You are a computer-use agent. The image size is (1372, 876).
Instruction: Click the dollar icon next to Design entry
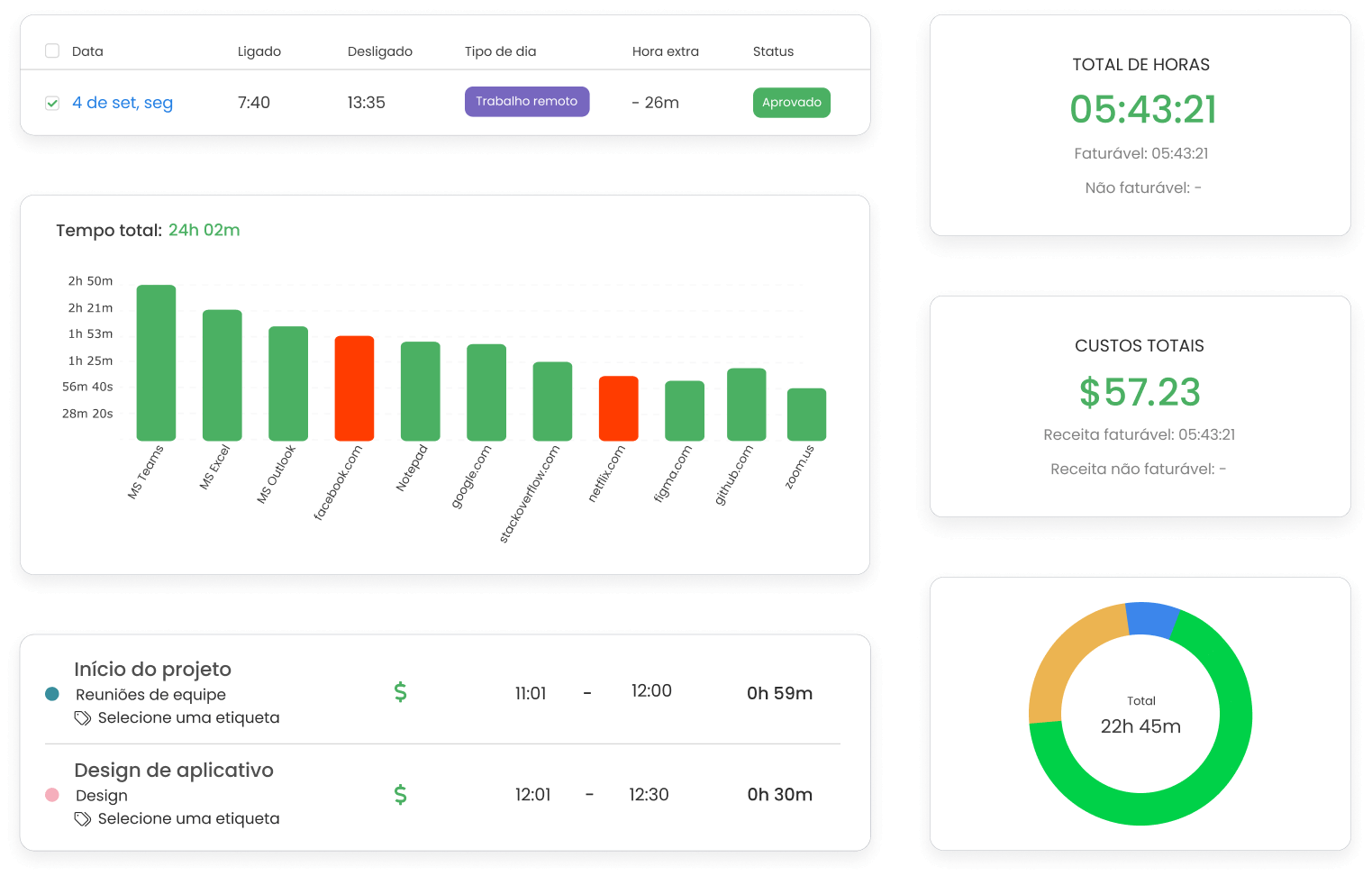pos(400,795)
